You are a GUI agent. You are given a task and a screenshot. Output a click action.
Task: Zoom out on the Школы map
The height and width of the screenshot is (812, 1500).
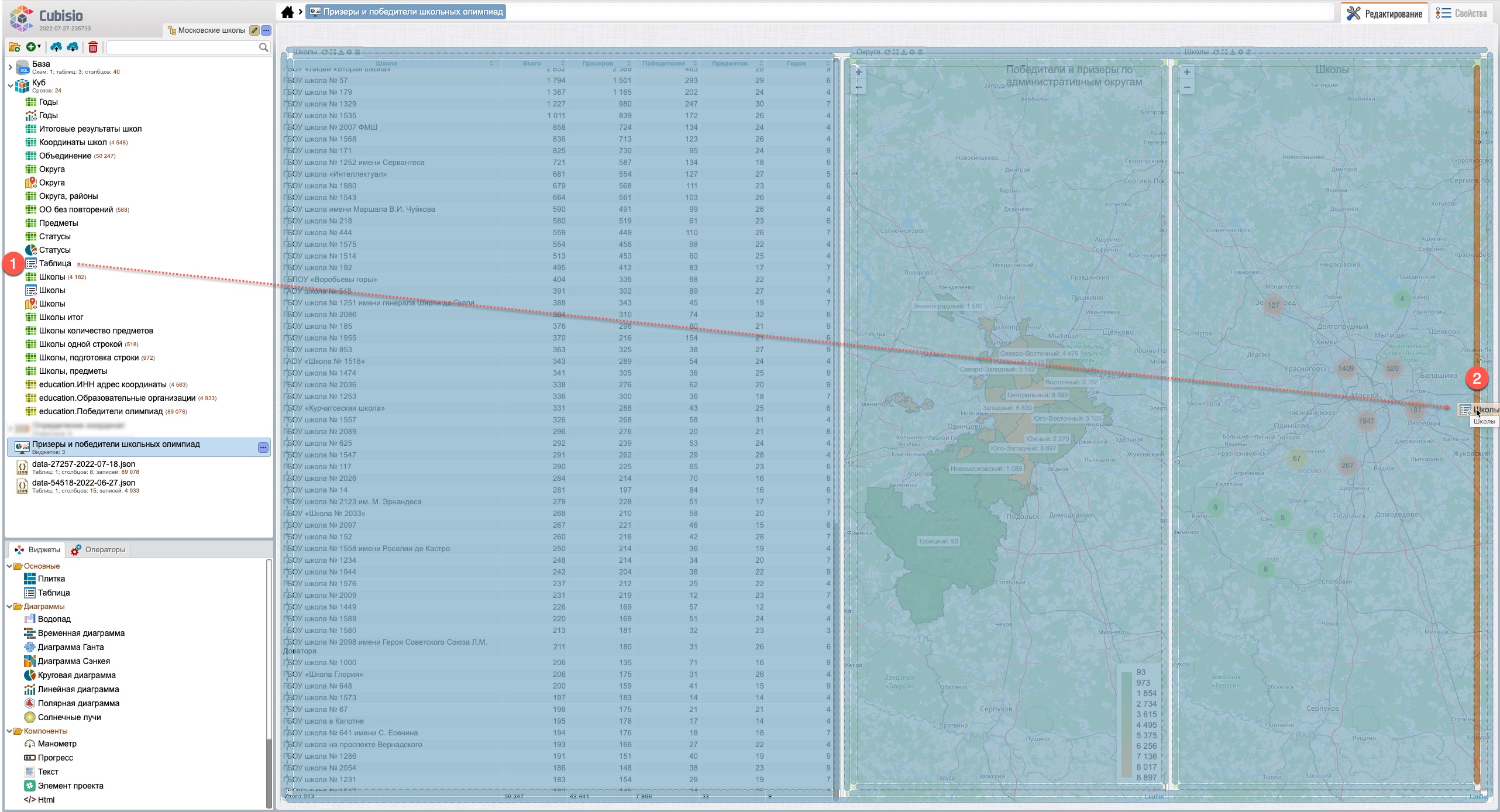click(1187, 87)
